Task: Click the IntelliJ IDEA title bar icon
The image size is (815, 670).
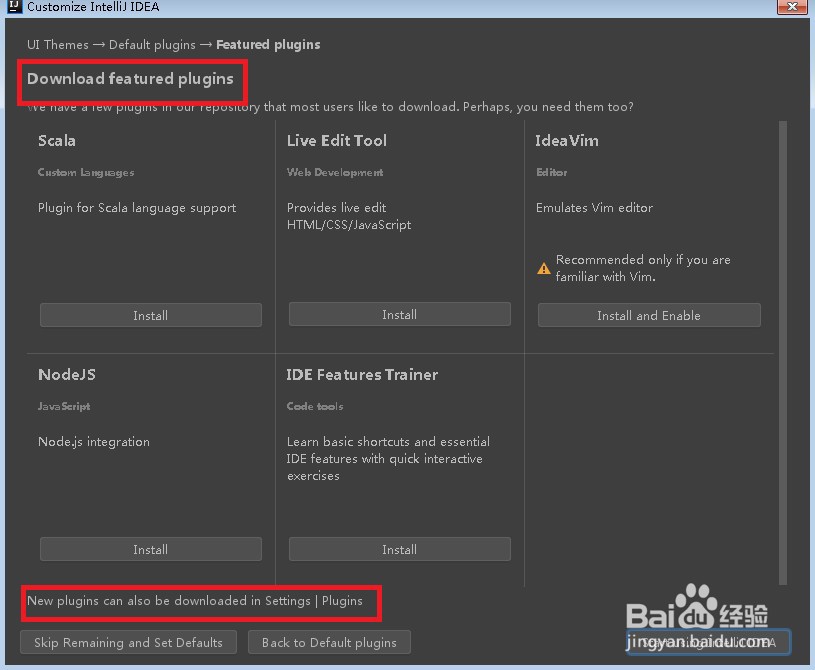Action: tap(15, 6)
